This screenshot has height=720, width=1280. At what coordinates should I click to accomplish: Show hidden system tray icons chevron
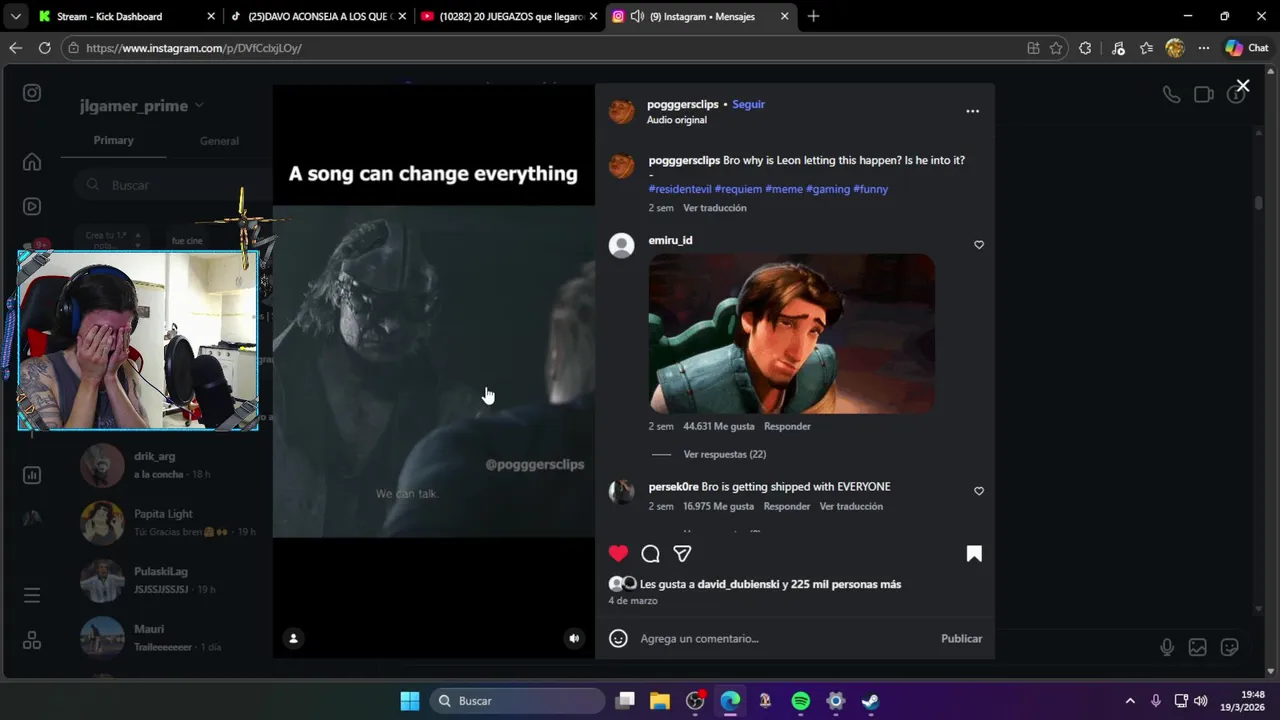pyautogui.click(x=1130, y=701)
